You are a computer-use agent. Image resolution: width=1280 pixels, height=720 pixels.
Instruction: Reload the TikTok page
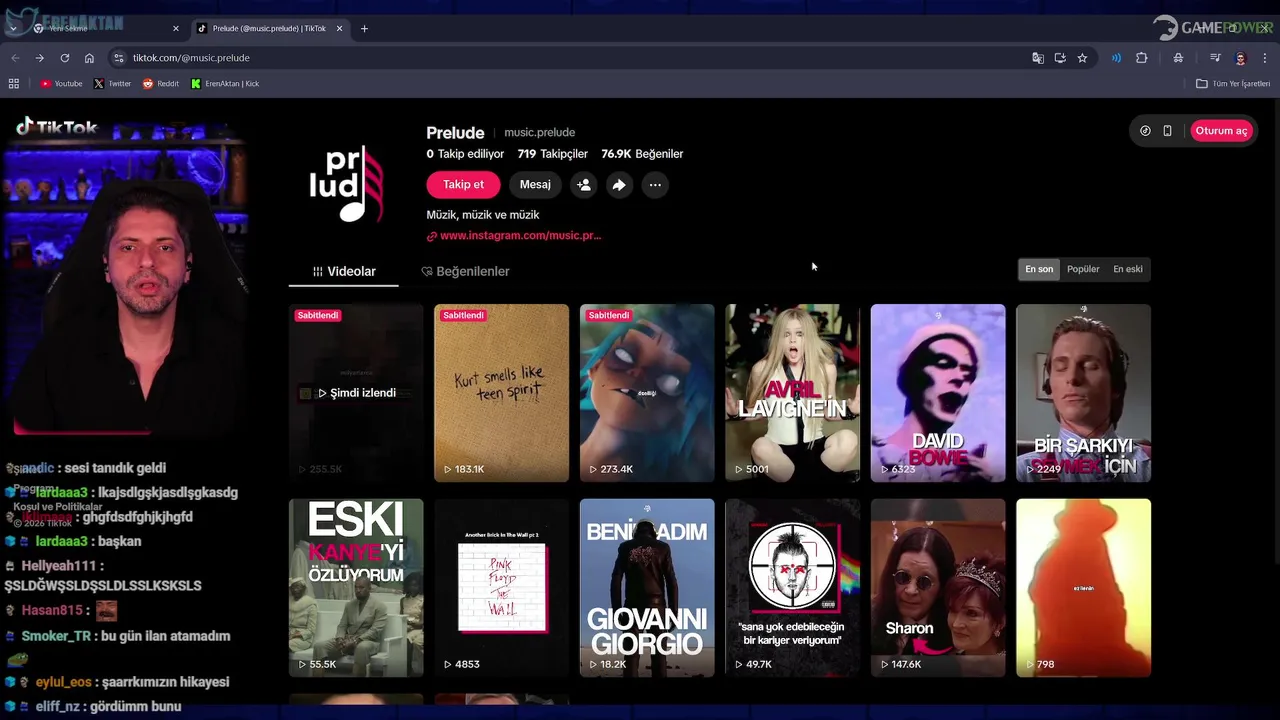coord(65,58)
